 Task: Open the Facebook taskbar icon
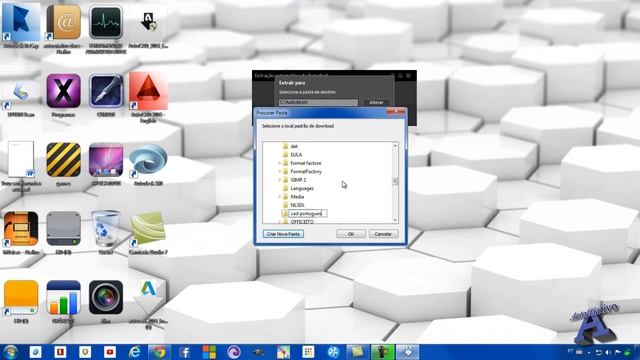(184, 352)
